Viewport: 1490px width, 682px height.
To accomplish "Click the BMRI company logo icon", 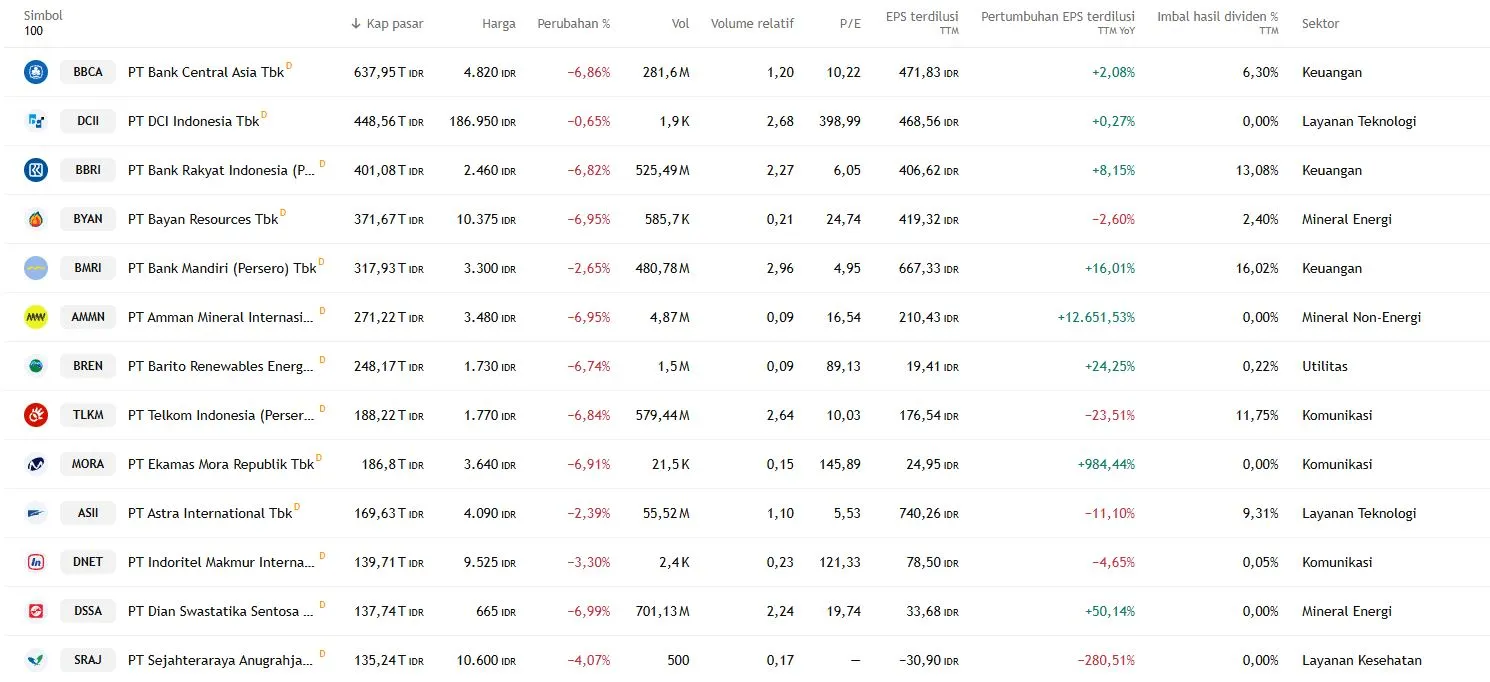I will click(36, 268).
